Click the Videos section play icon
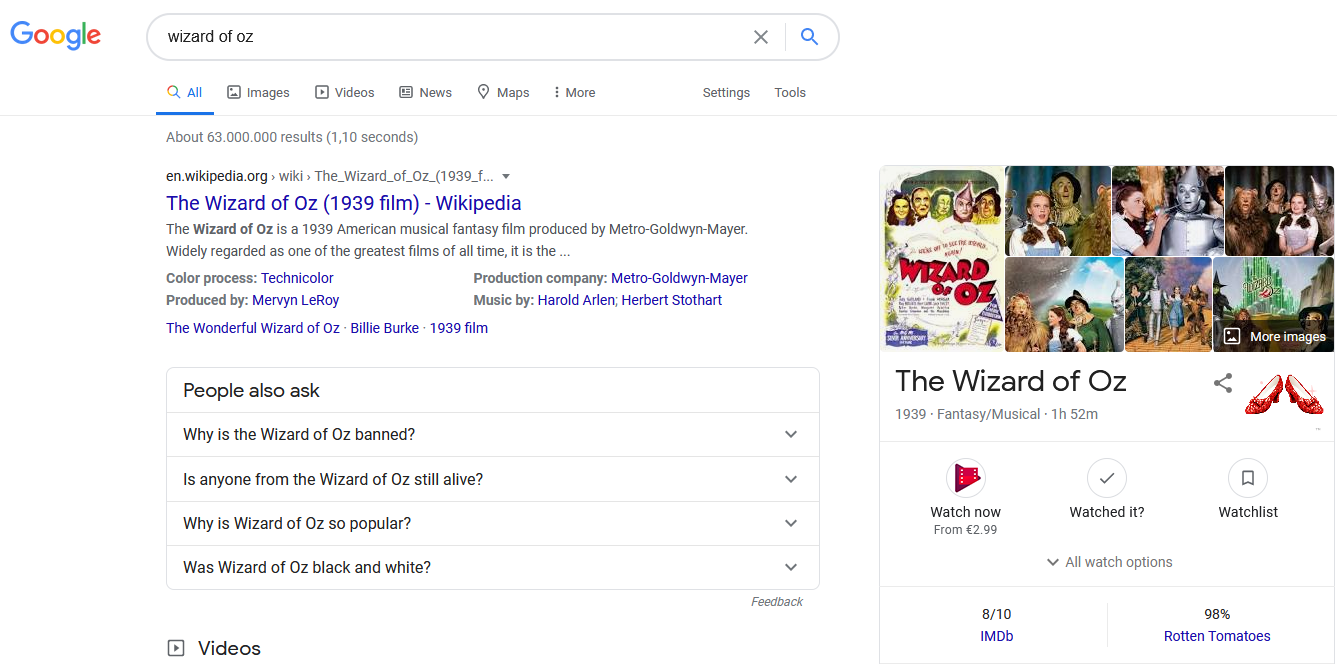Image resolution: width=1337 pixels, height=664 pixels. pos(176,648)
